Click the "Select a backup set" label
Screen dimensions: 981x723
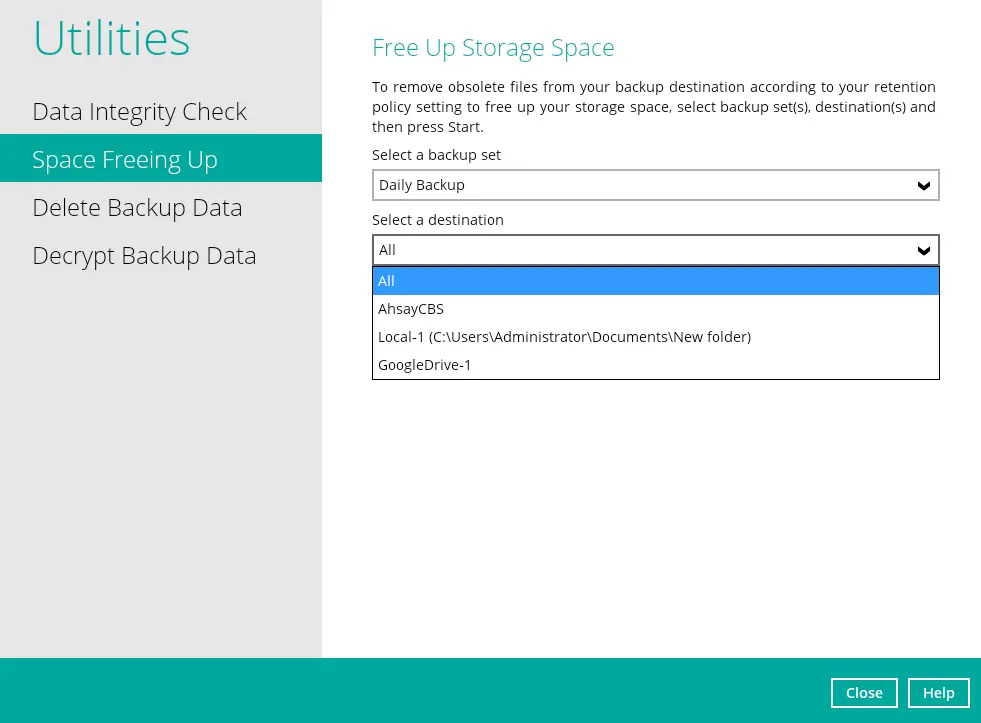click(436, 155)
